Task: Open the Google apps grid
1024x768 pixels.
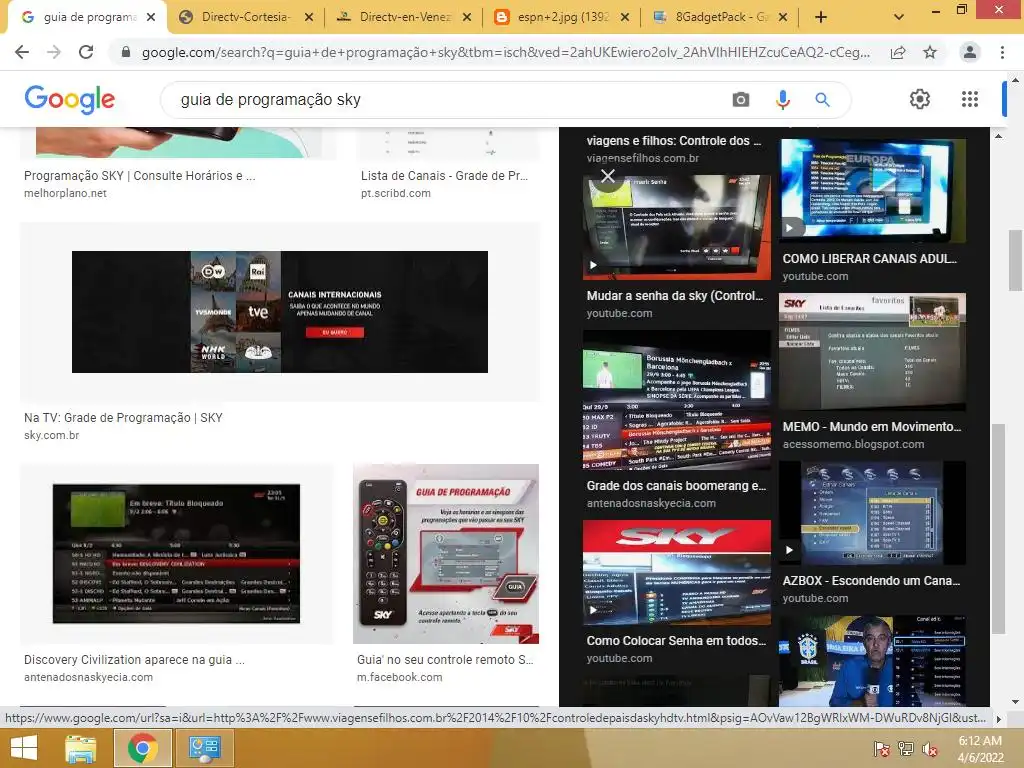Action: click(x=970, y=99)
